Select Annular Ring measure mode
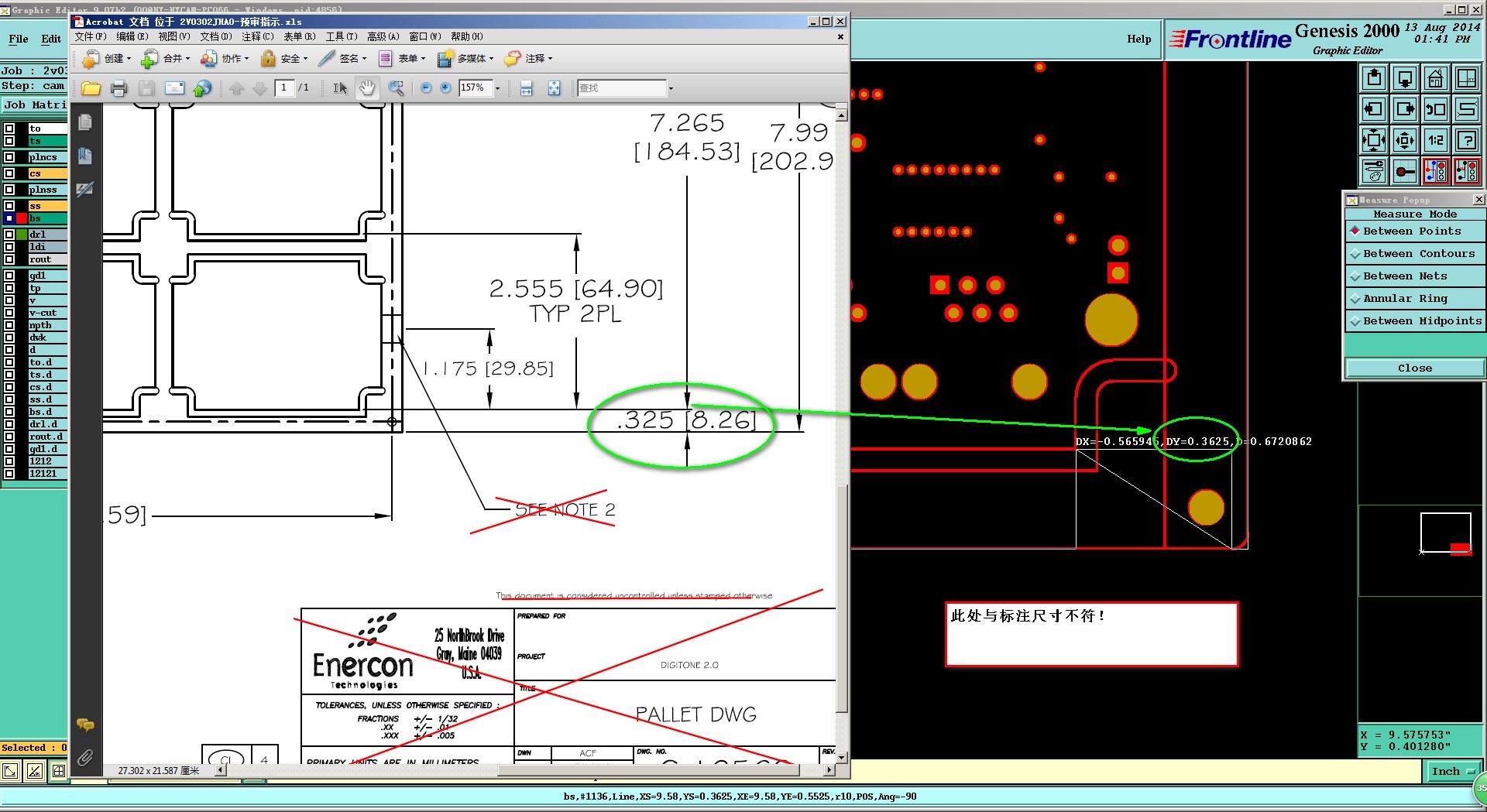 point(1415,299)
